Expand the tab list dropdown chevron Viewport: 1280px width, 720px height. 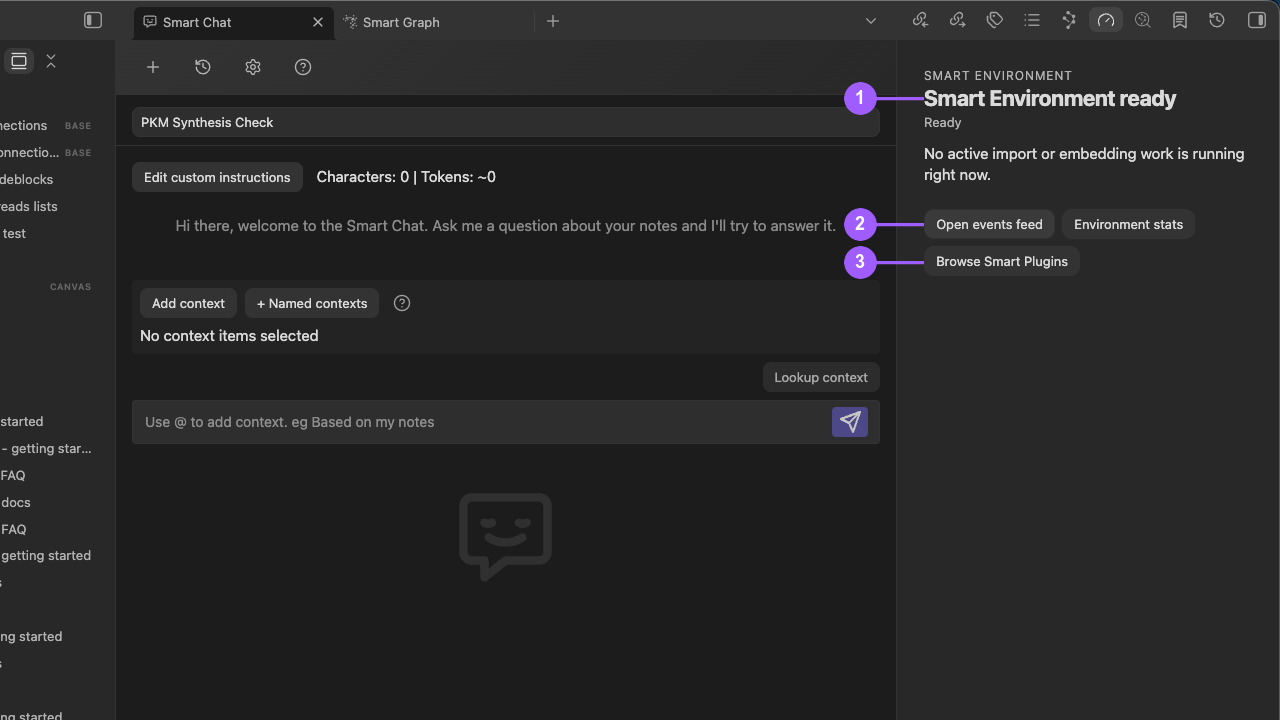(871, 21)
